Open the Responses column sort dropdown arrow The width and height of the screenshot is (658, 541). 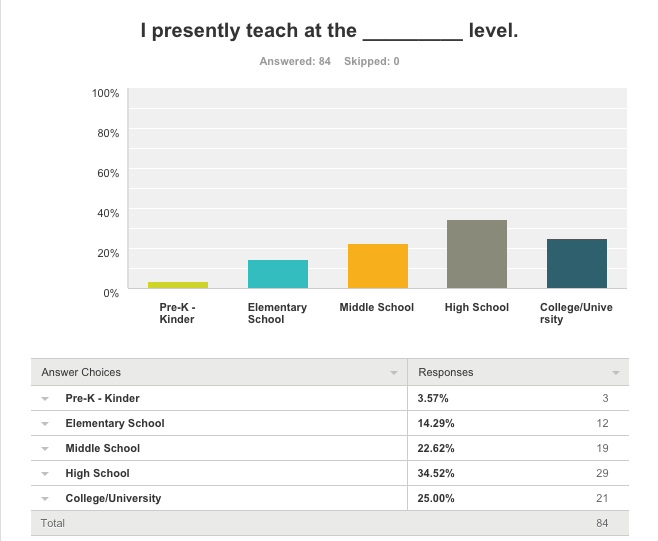tap(615, 373)
